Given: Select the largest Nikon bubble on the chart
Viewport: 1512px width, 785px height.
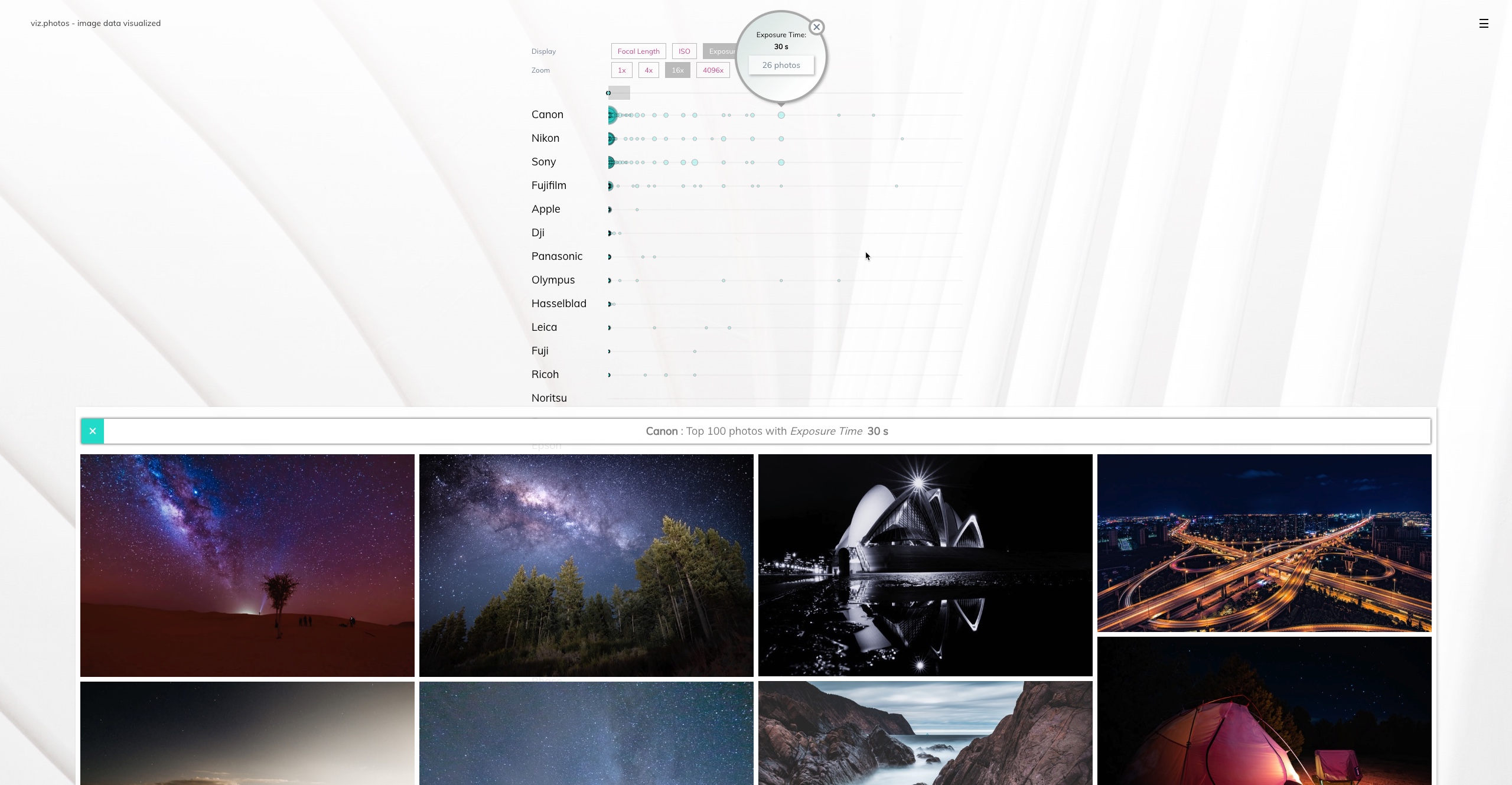Looking at the screenshot, I should click(x=610, y=139).
